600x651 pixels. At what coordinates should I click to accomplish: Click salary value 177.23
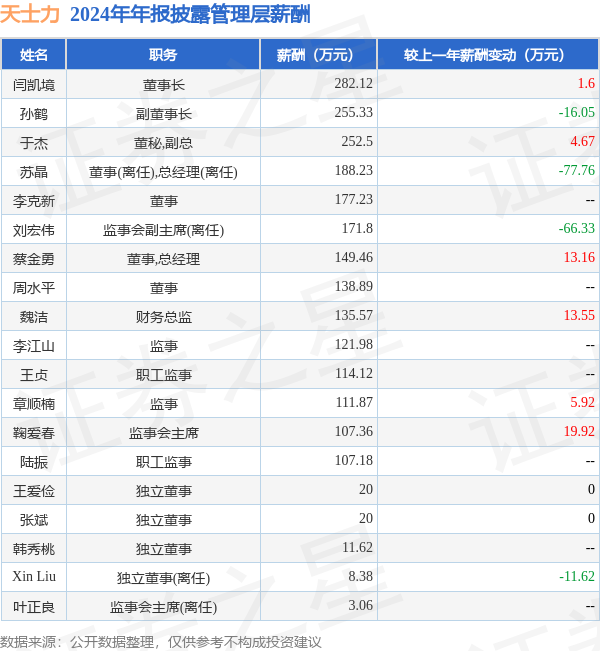pos(354,199)
